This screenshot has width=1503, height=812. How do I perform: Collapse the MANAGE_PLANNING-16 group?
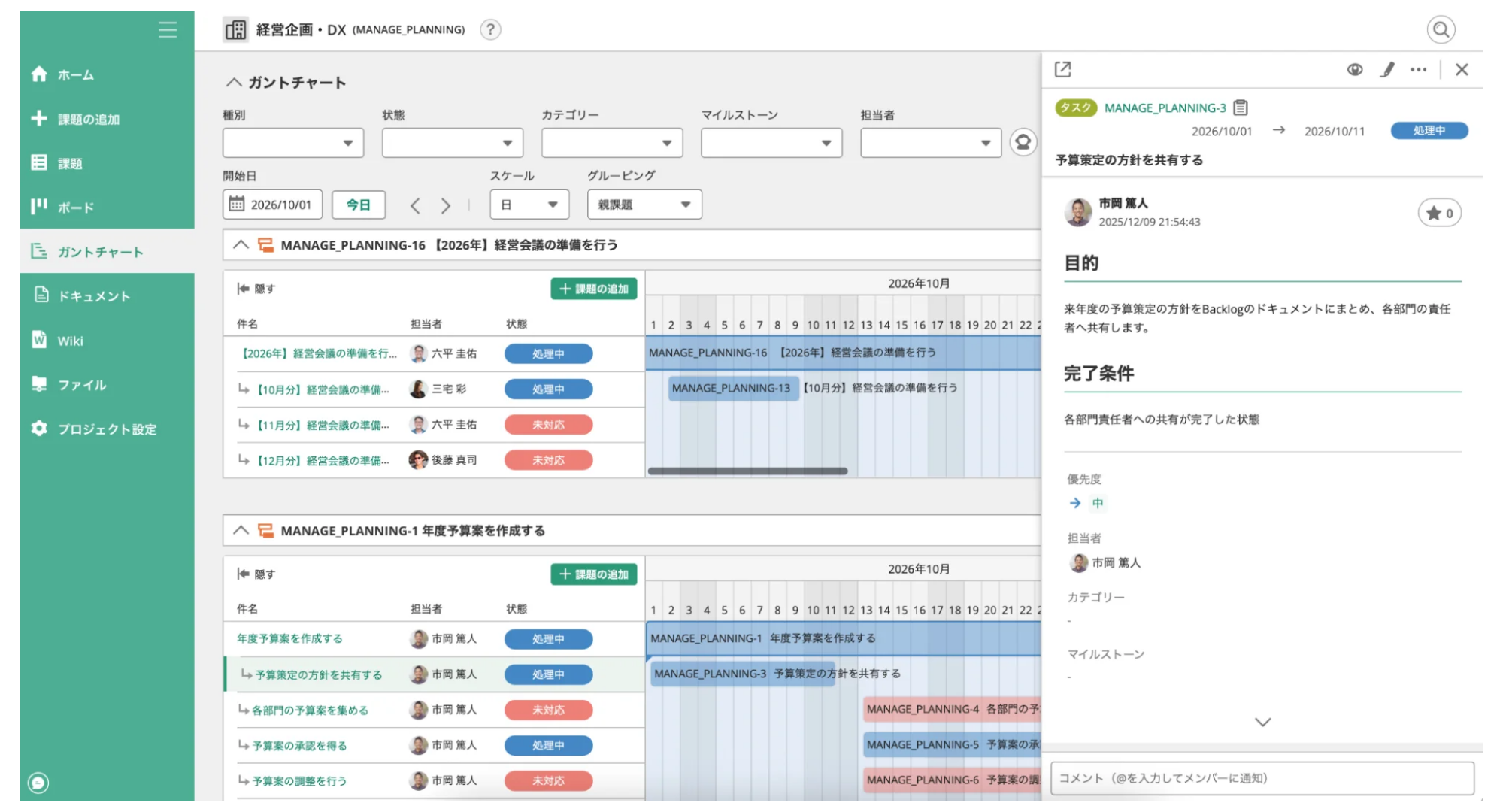[x=241, y=245]
